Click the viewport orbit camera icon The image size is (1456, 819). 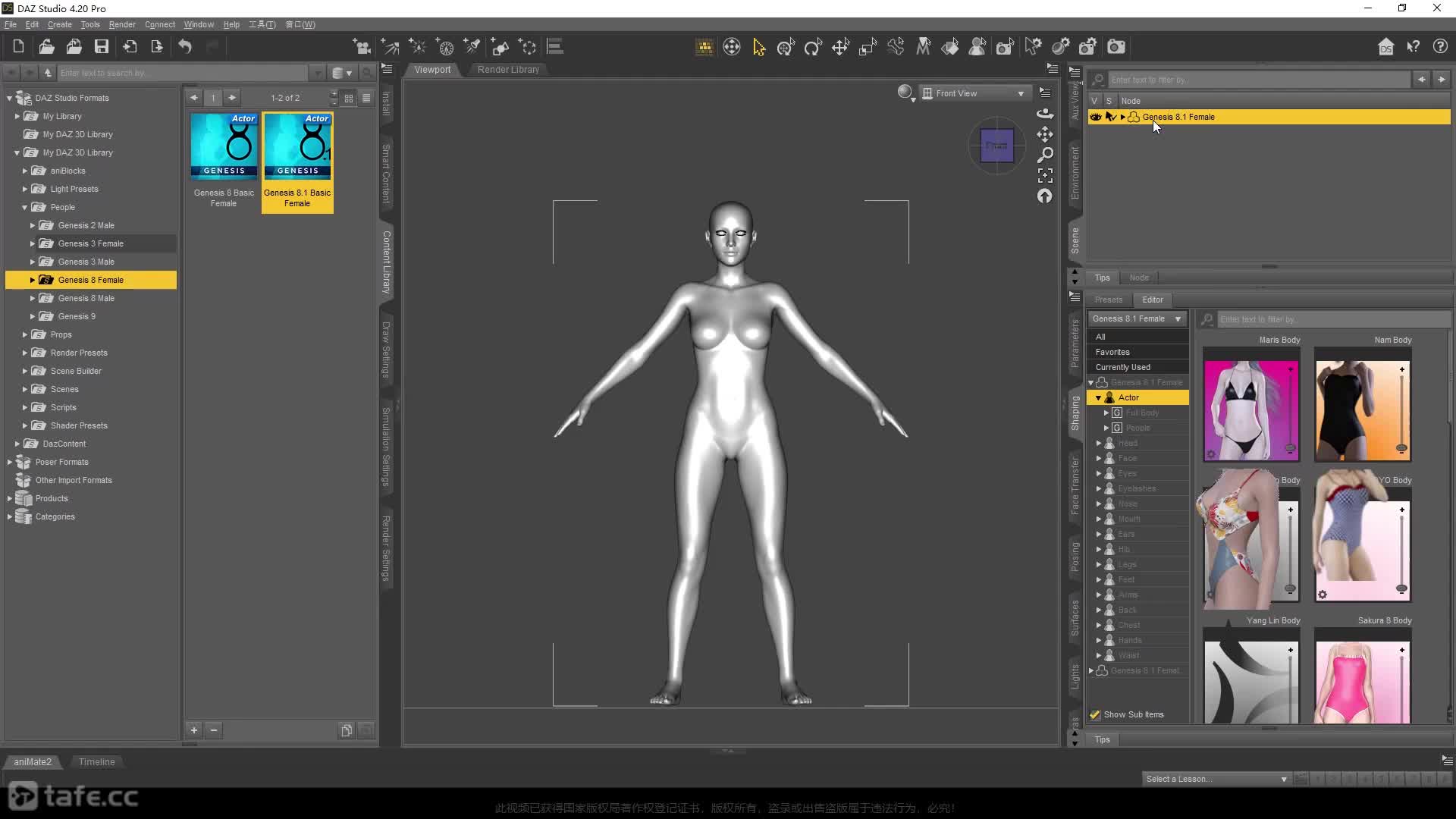tap(1045, 114)
